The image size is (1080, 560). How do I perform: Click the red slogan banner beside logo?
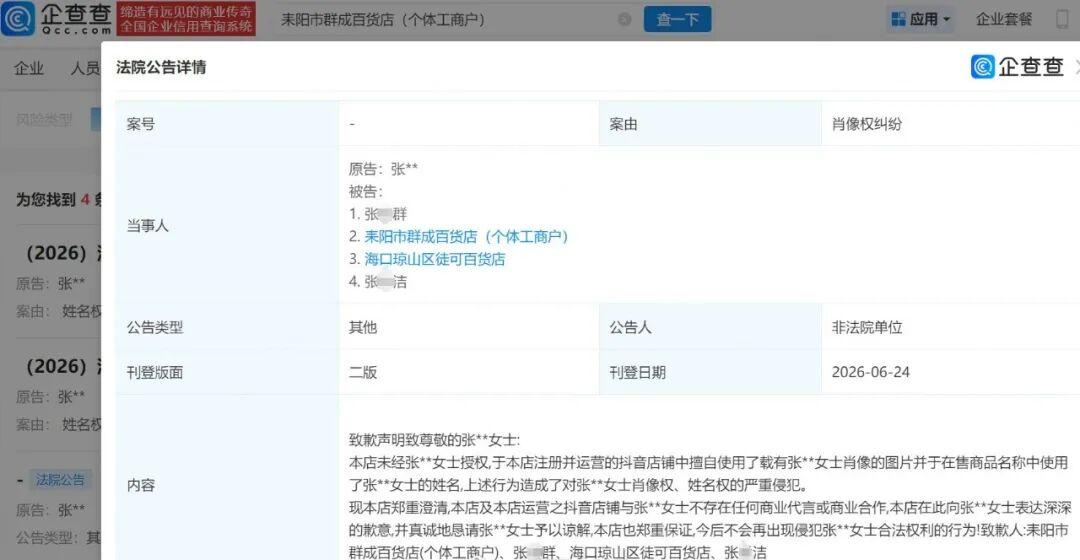pos(186,19)
